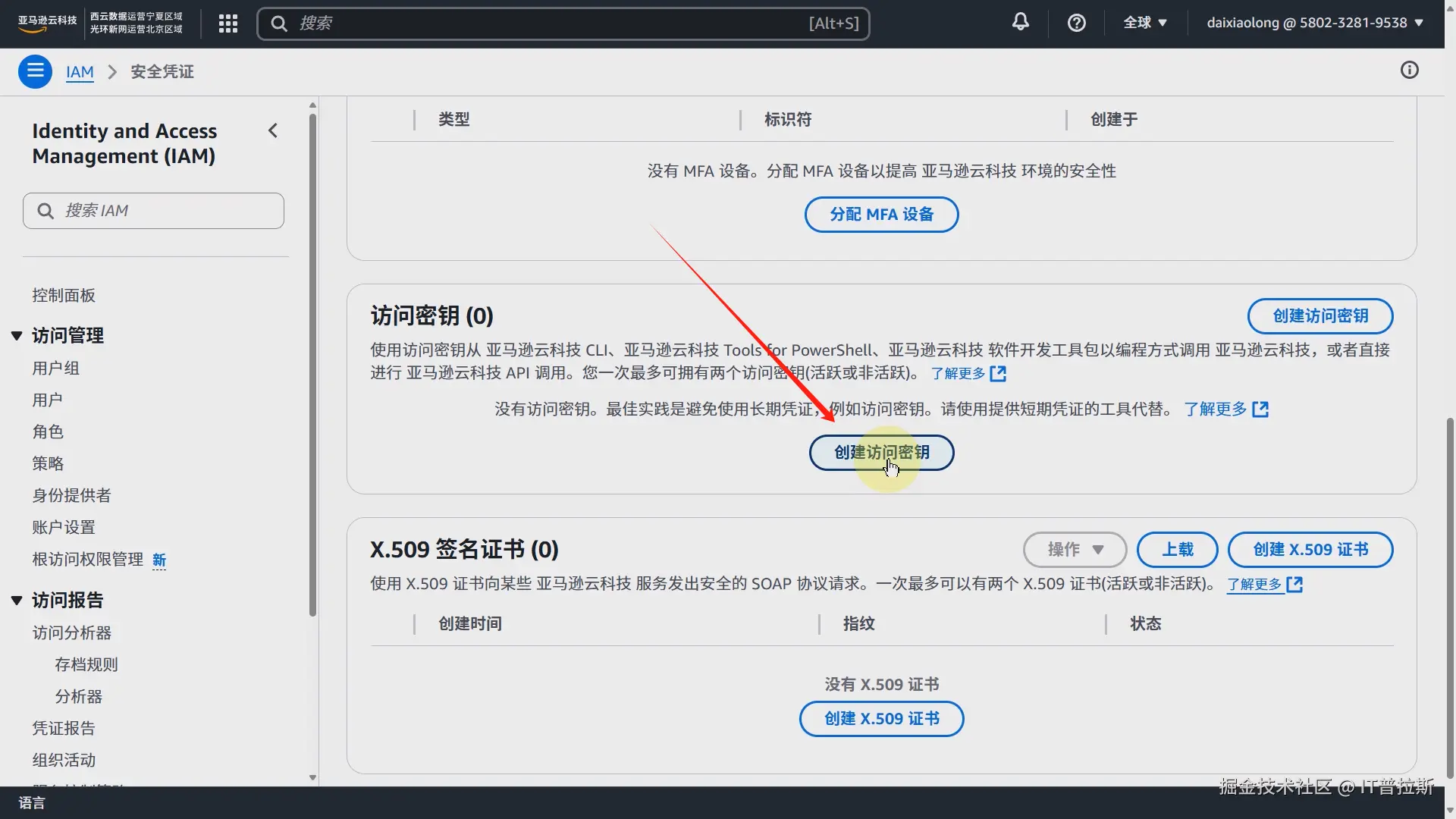The image size is (1456, 819).
Task: Collapse the IAM sidebar with chevron
Action: click(x=273, y=130)
